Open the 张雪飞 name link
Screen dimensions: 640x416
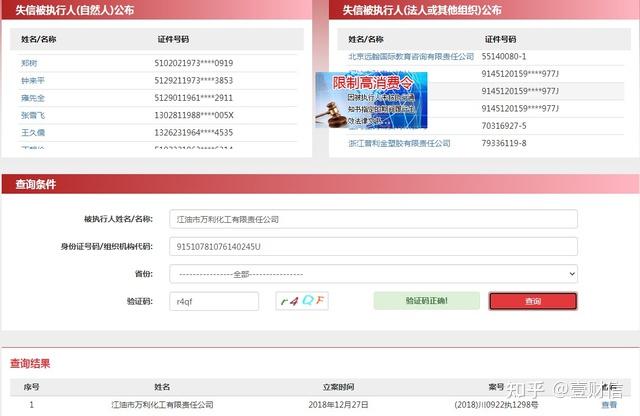point(33,115)
